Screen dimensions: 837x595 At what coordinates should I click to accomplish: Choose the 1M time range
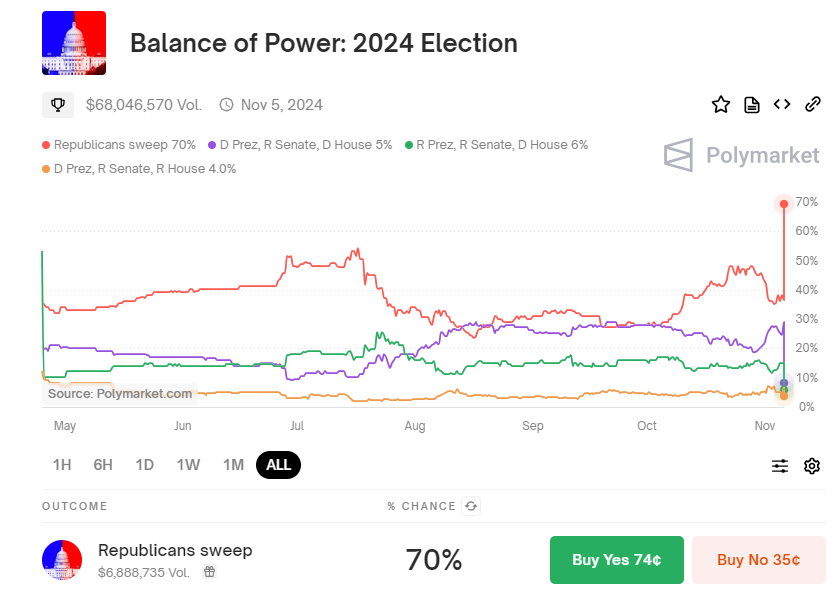point(233,464)
